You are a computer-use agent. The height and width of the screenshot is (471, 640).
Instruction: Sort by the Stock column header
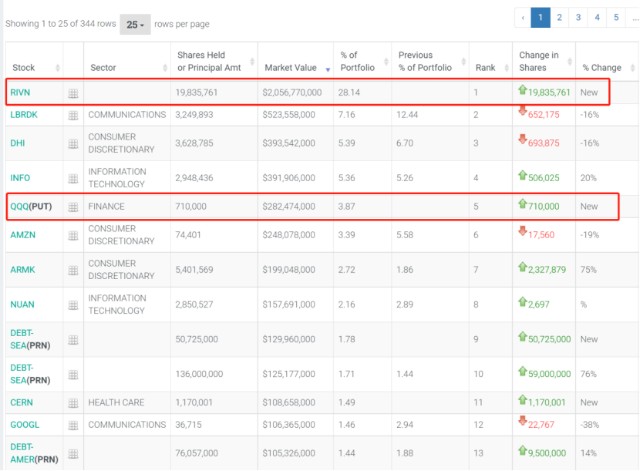pos(34,61)
